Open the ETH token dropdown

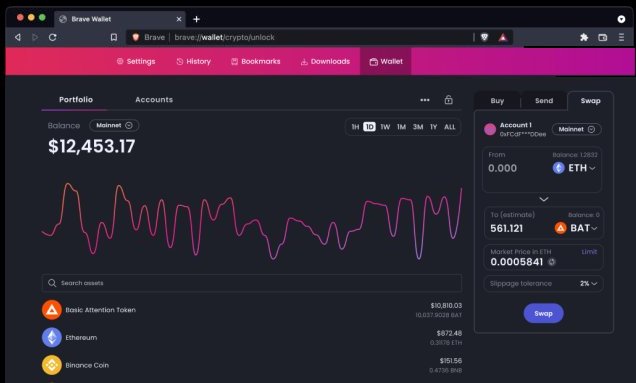point(574,168)
